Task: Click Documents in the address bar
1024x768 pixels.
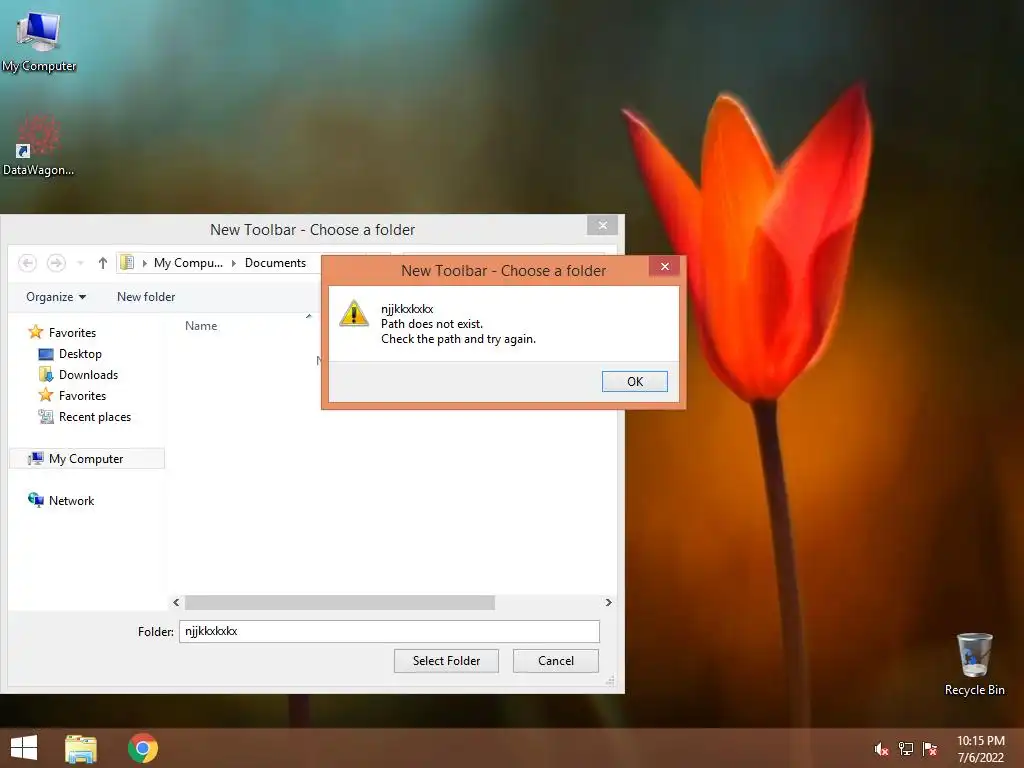Action: tap(275, 263)
